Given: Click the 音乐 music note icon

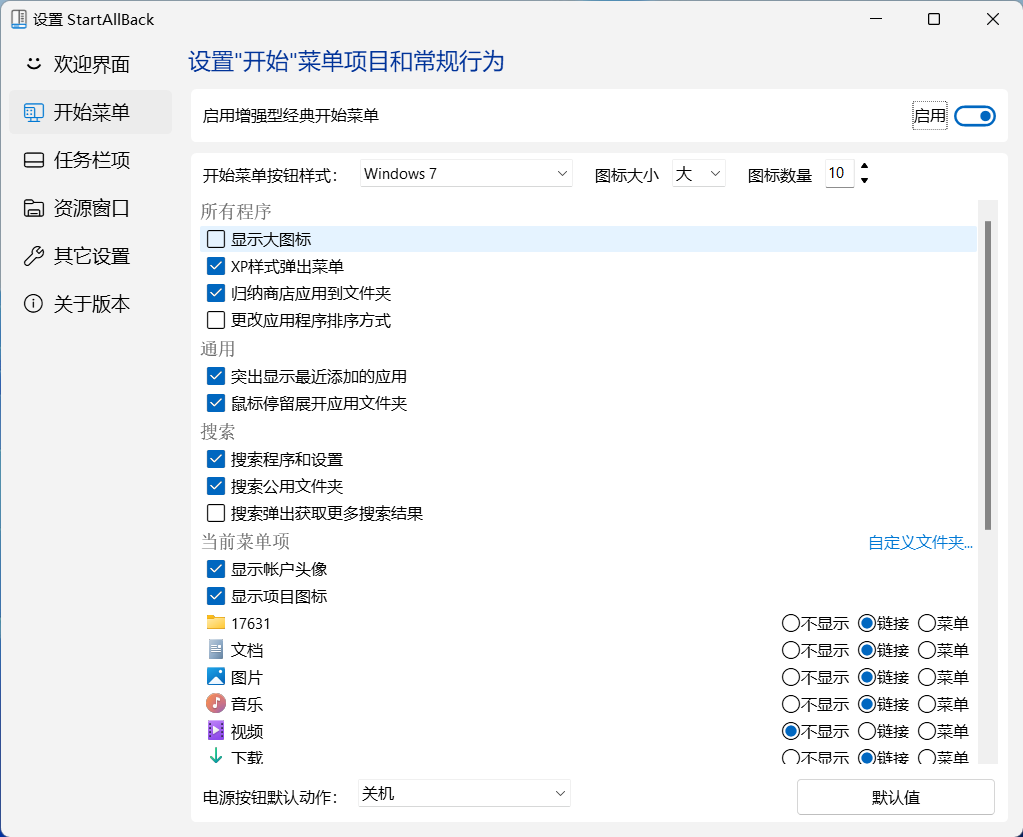Looking at the screenshot, I should click(215, 703).
